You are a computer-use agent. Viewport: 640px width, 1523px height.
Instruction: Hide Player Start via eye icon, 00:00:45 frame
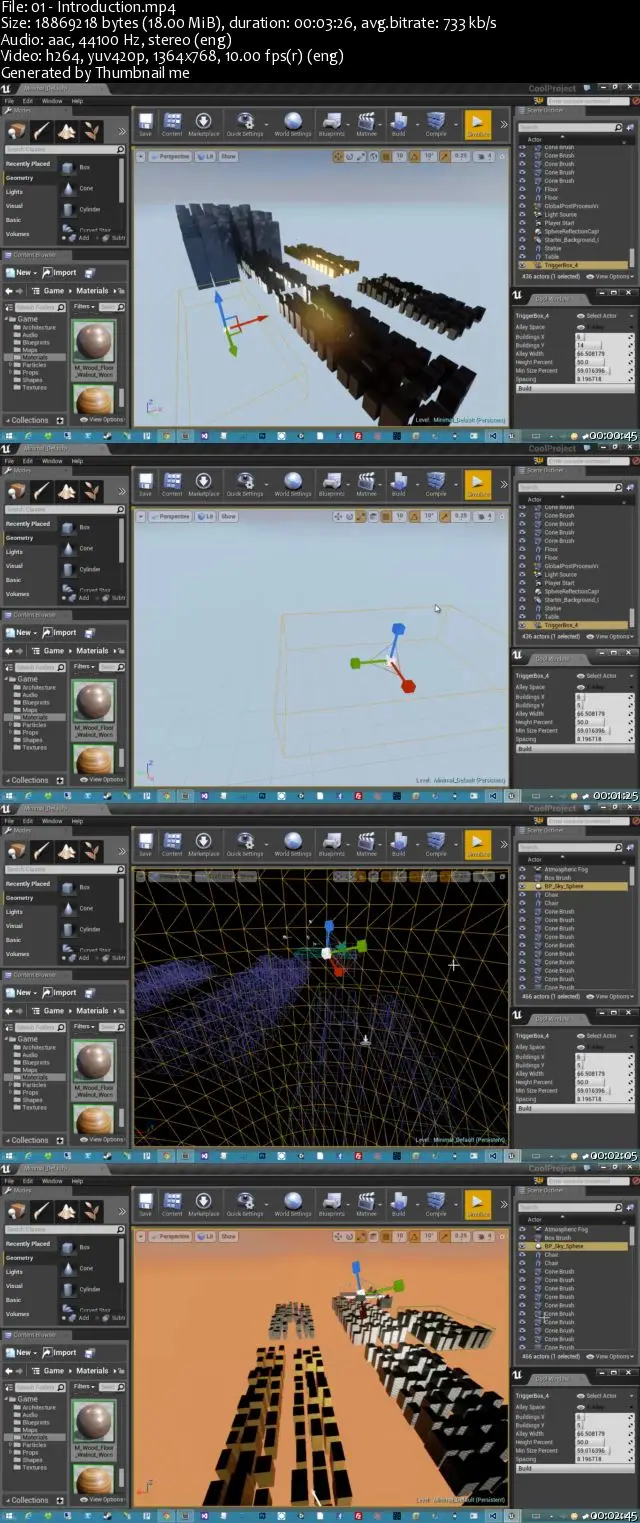(522, 223)
